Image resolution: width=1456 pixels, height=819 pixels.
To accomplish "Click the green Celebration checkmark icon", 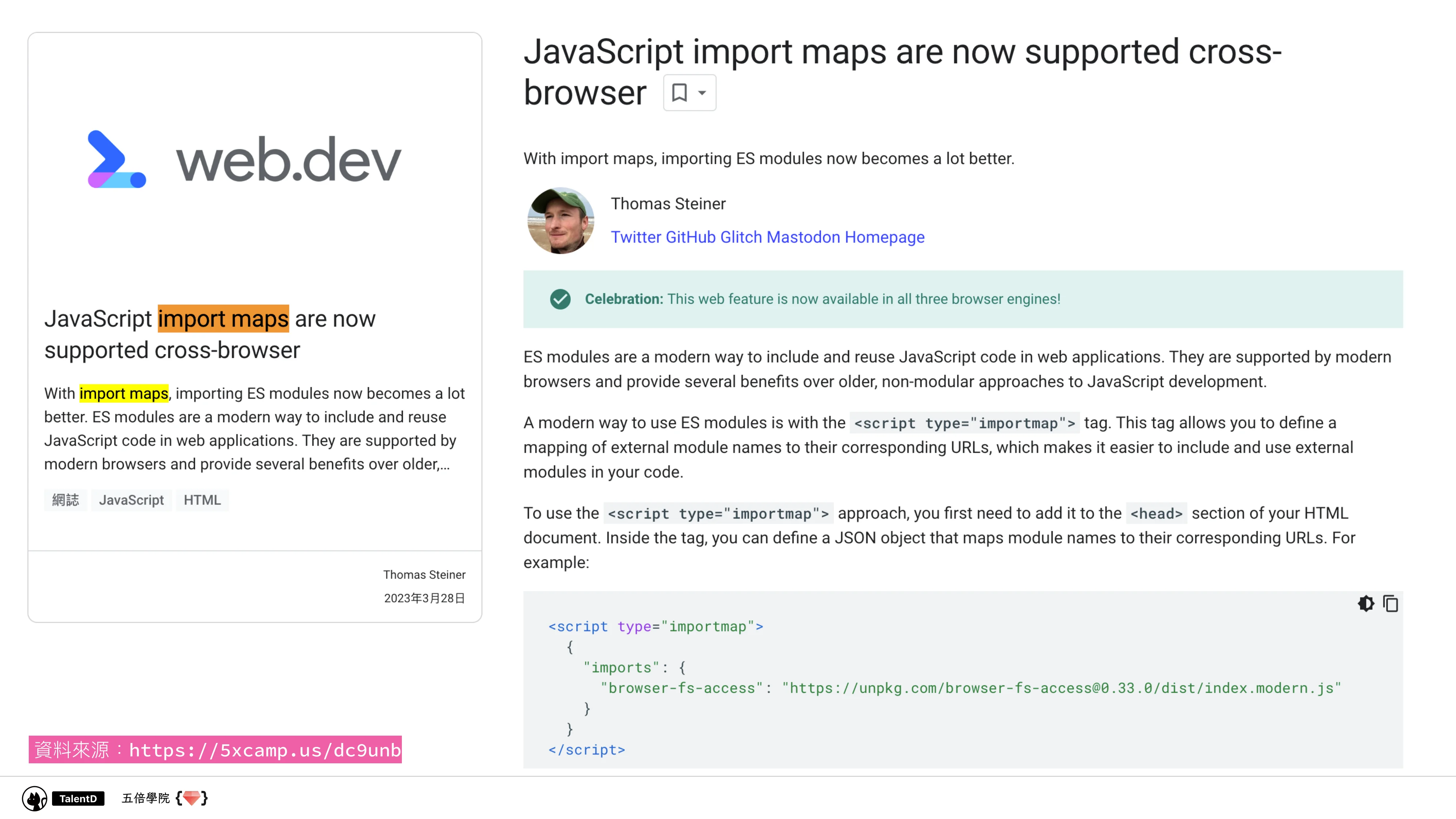I will [x=560, y=299].
